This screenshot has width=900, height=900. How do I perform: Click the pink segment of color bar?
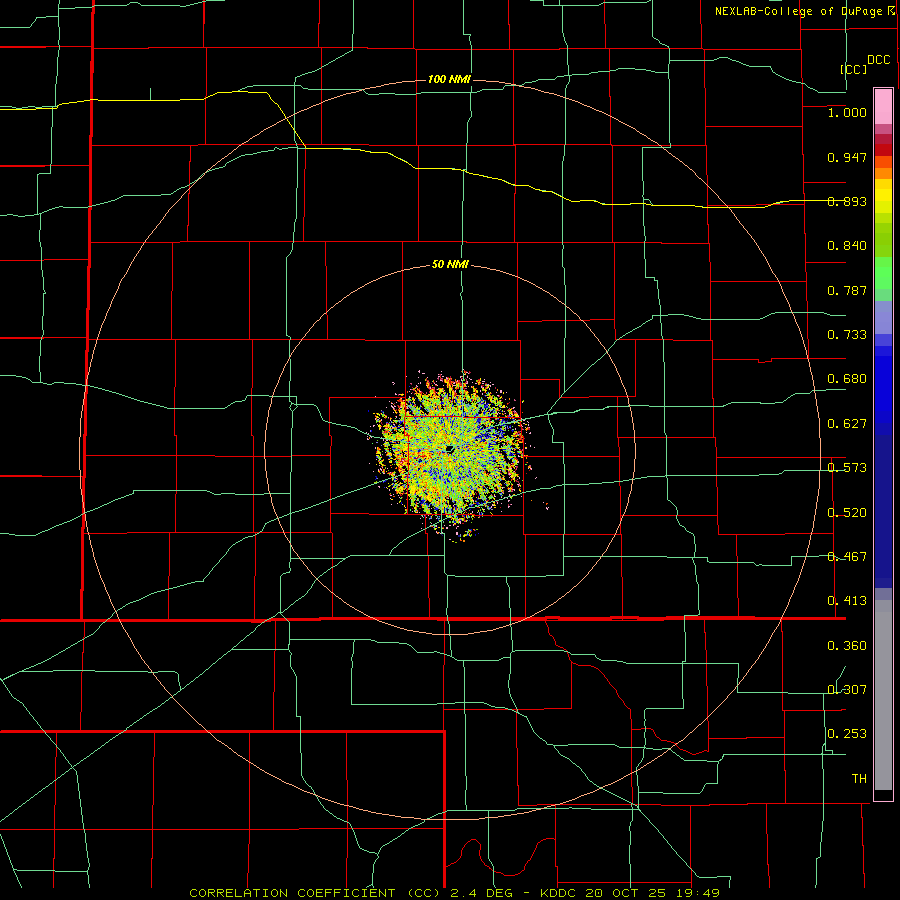click(883, 107)
